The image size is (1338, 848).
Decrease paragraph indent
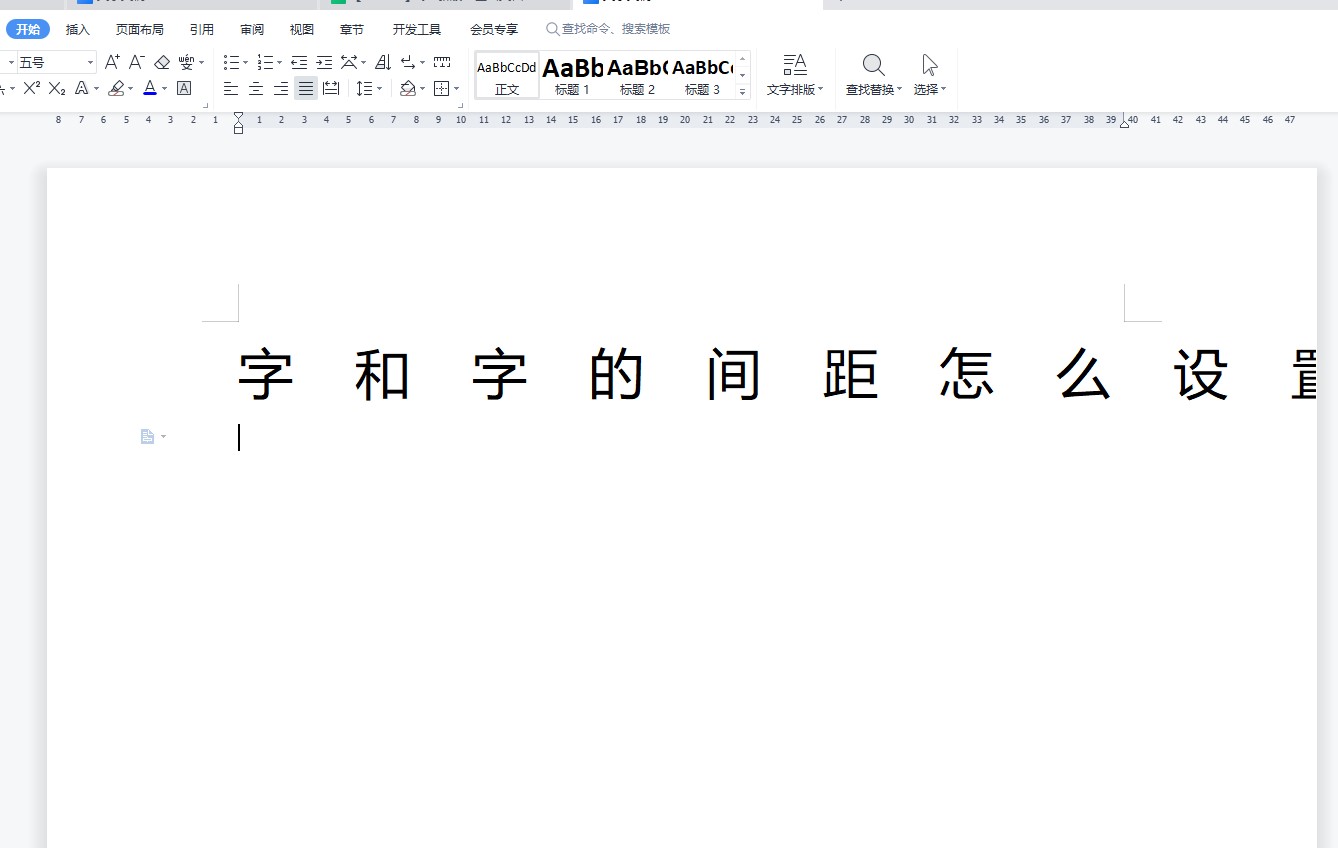[x=299, y=62]
